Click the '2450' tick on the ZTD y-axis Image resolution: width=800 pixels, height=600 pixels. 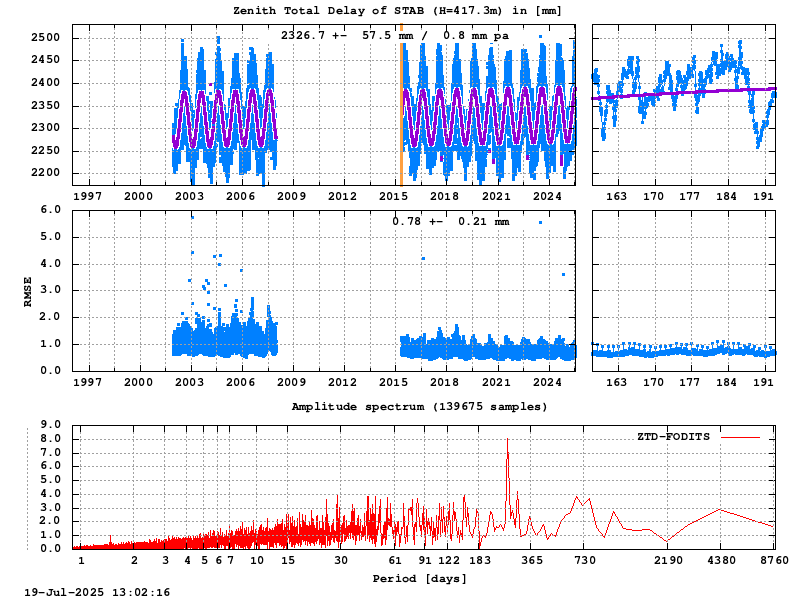coord(45,60)
